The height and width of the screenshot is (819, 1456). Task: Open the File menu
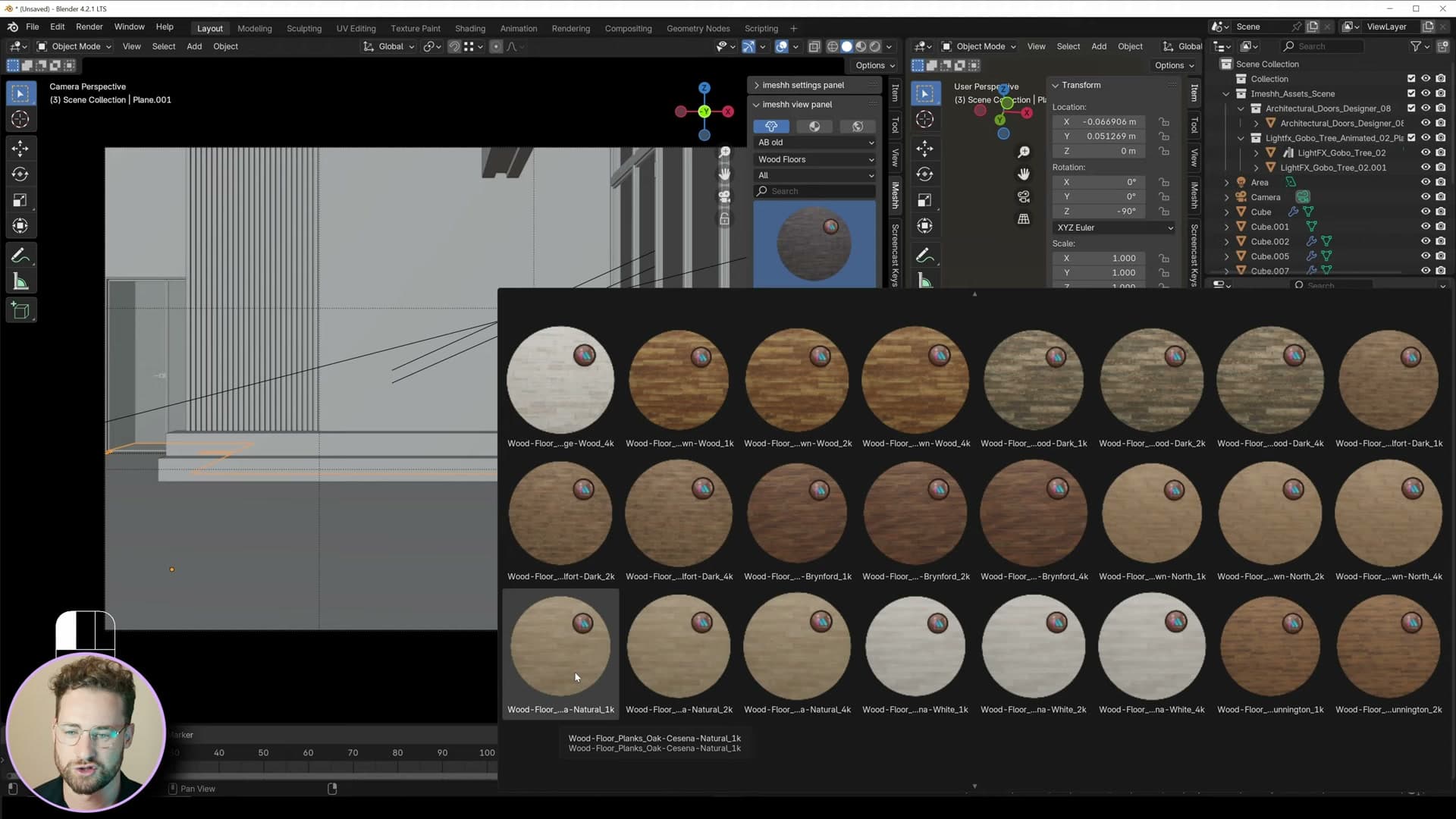(33, 27)
